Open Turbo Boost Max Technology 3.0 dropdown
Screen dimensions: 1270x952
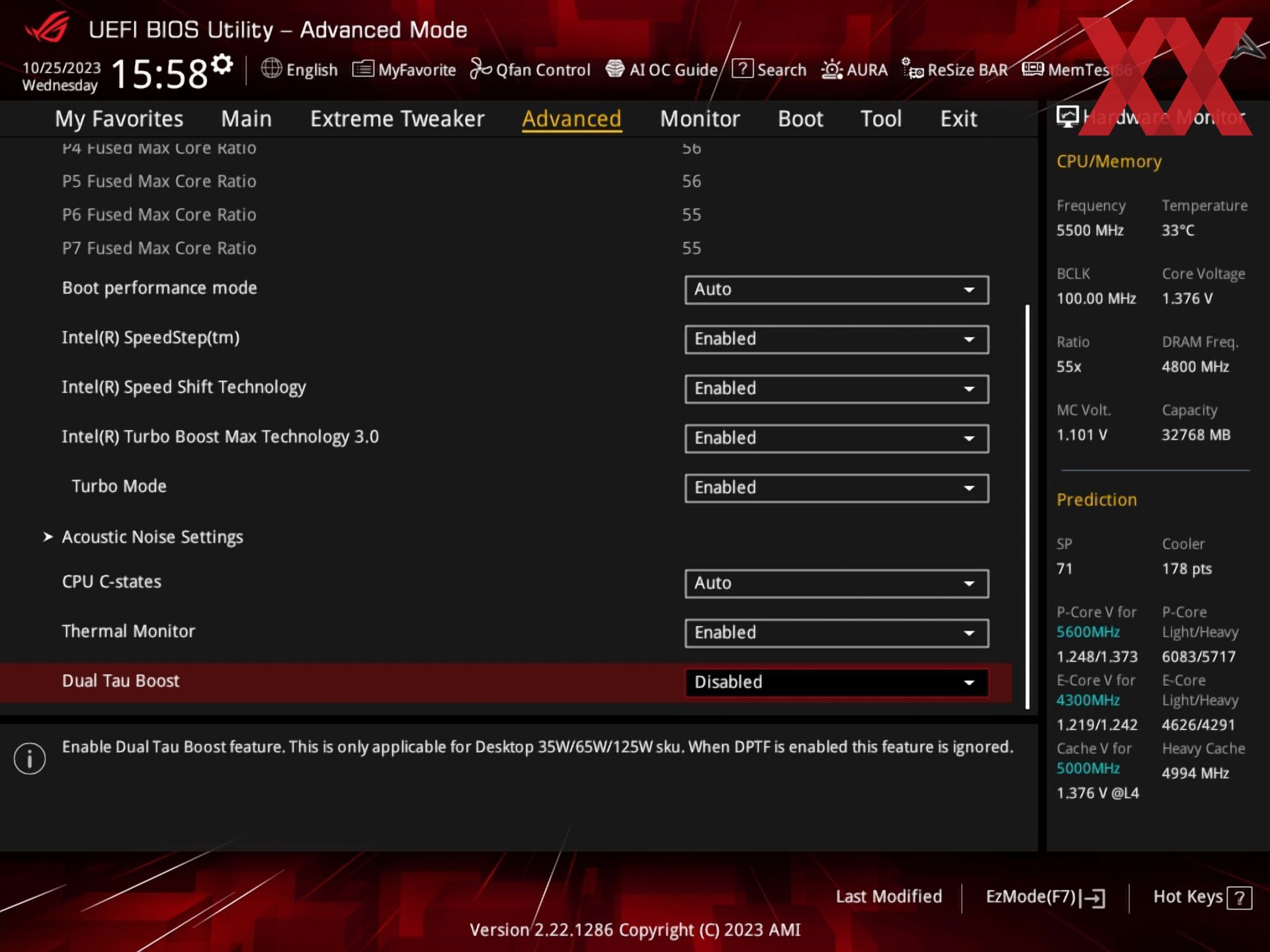pos(837,438)
